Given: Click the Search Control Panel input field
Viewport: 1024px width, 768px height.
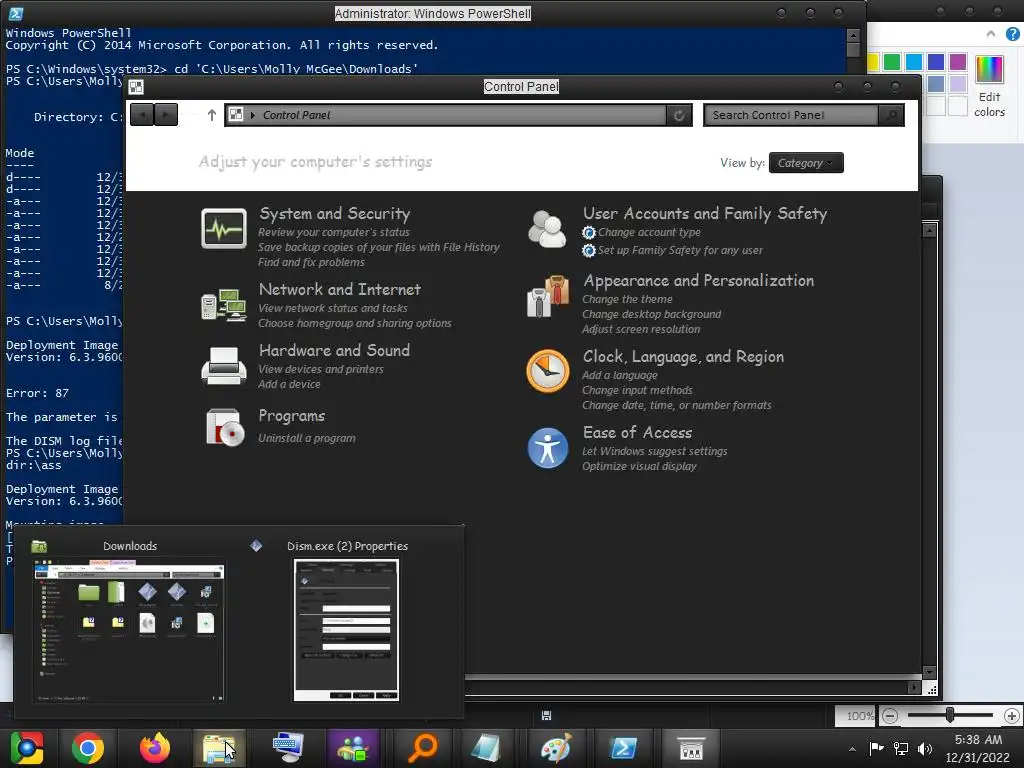Looking at the screenshot, I should pyautogui.click(x=792, y=116).
